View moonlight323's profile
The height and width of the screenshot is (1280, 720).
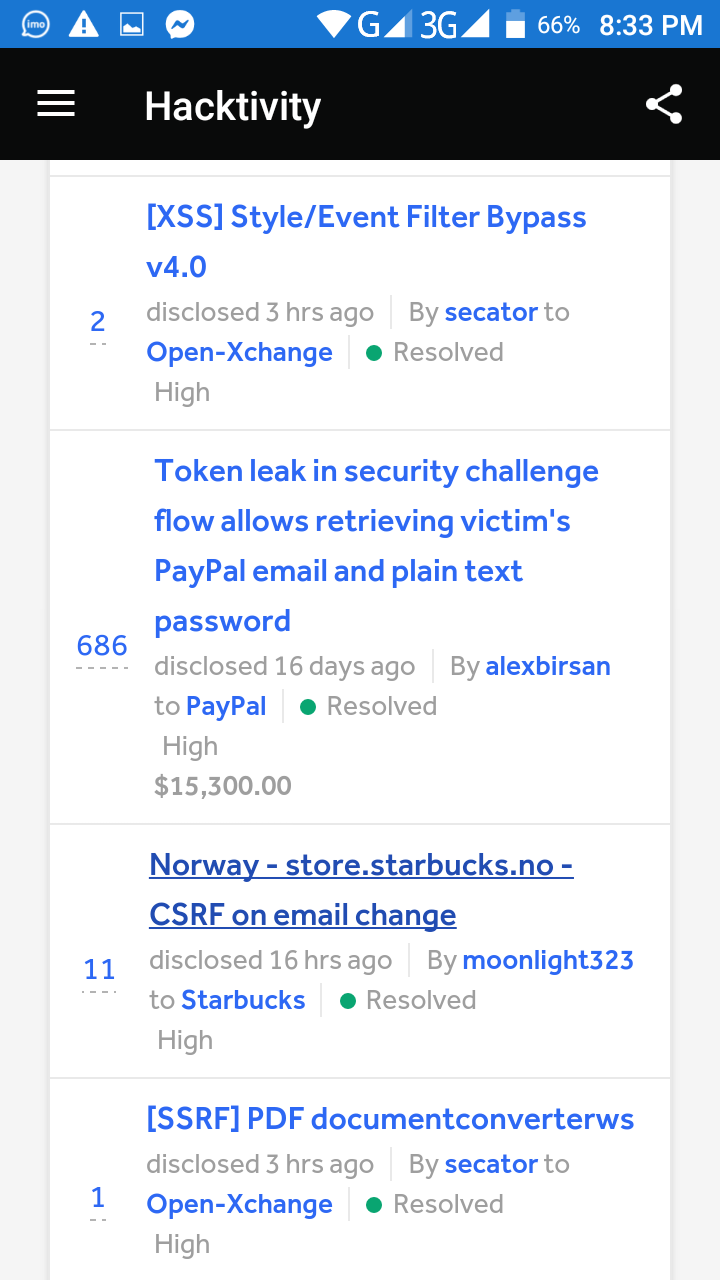coord(548,960)
